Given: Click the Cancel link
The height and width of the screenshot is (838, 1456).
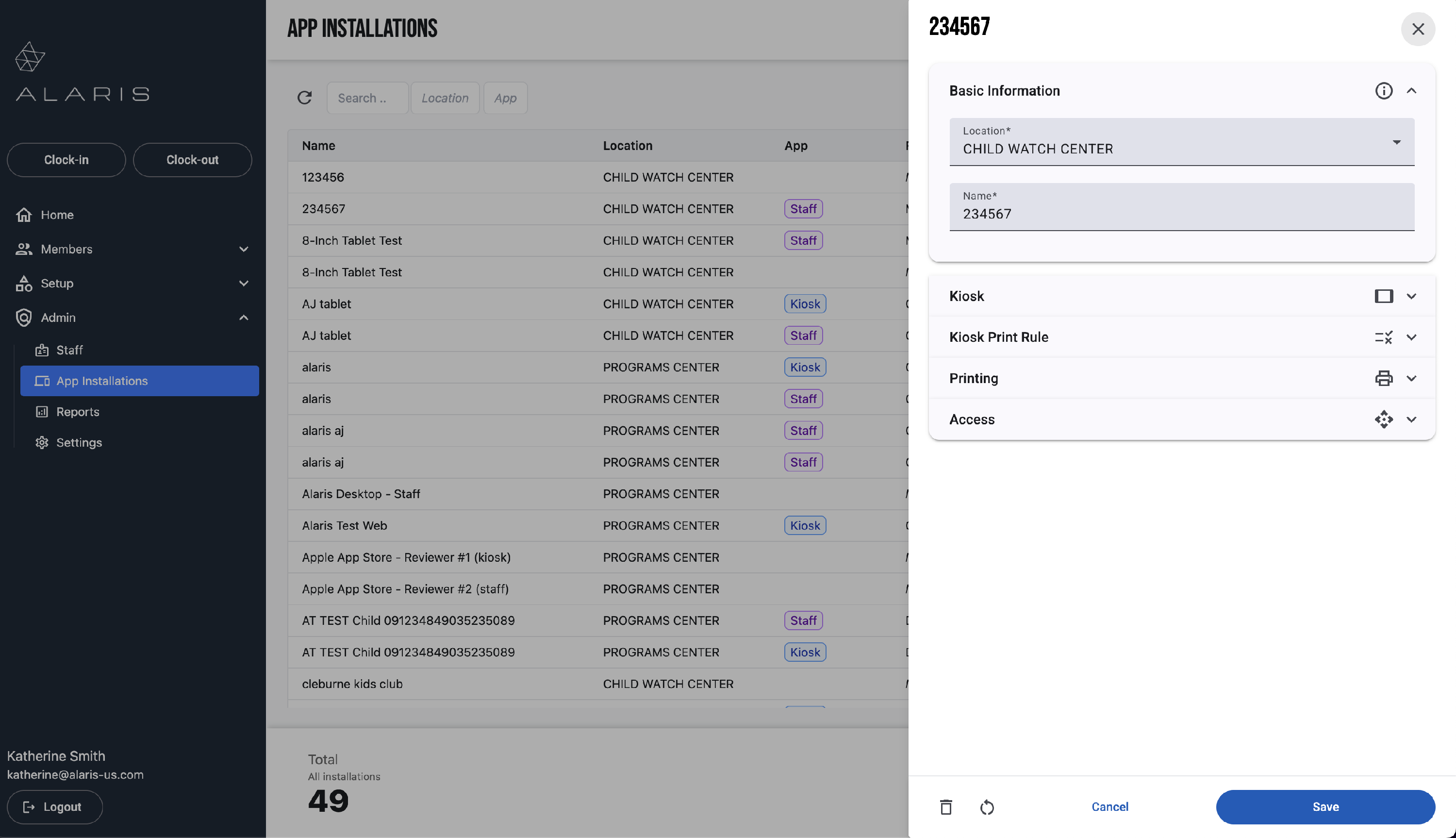Looking at the screenshot, I should (1109, 807).
